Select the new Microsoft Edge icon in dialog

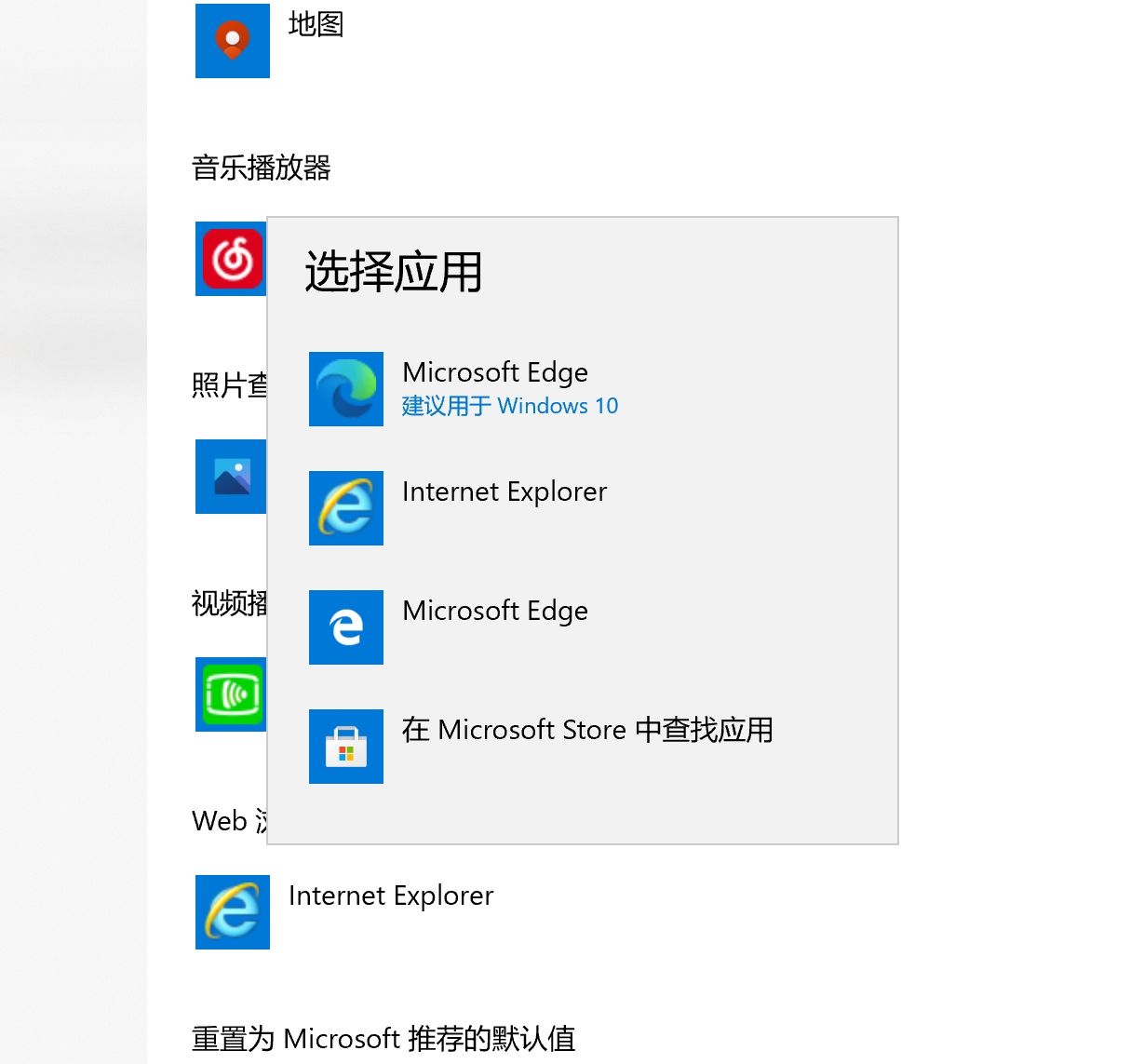[345, 389]
